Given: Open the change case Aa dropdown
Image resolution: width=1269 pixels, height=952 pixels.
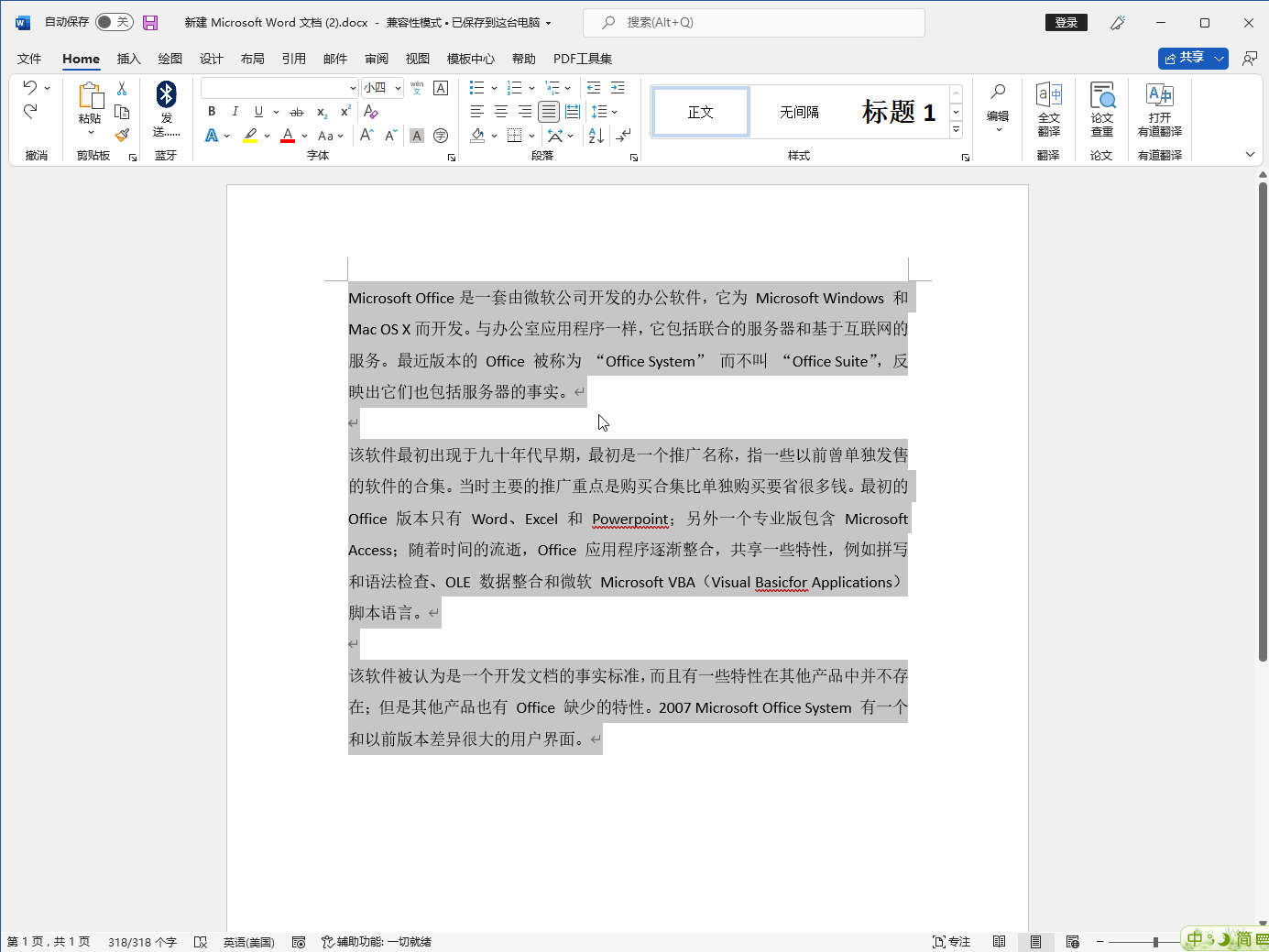Looking at the screenshot, I should (331, 136).
